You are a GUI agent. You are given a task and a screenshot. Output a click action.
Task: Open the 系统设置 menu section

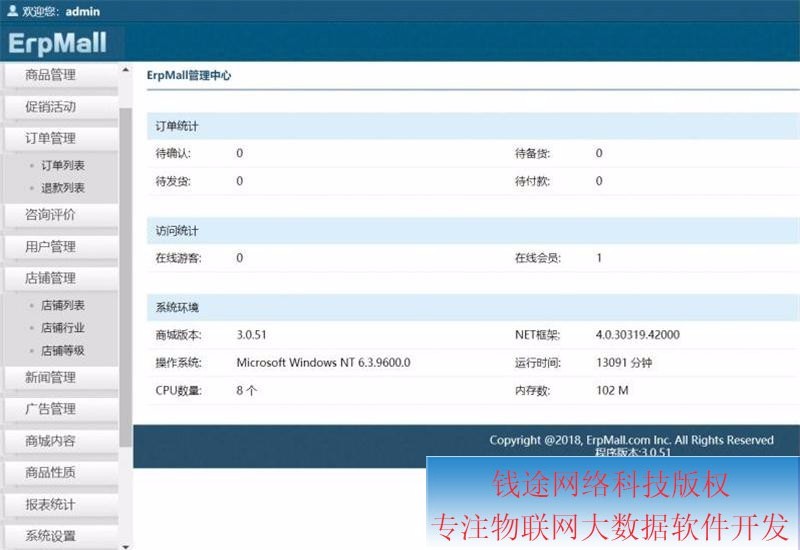61,536
